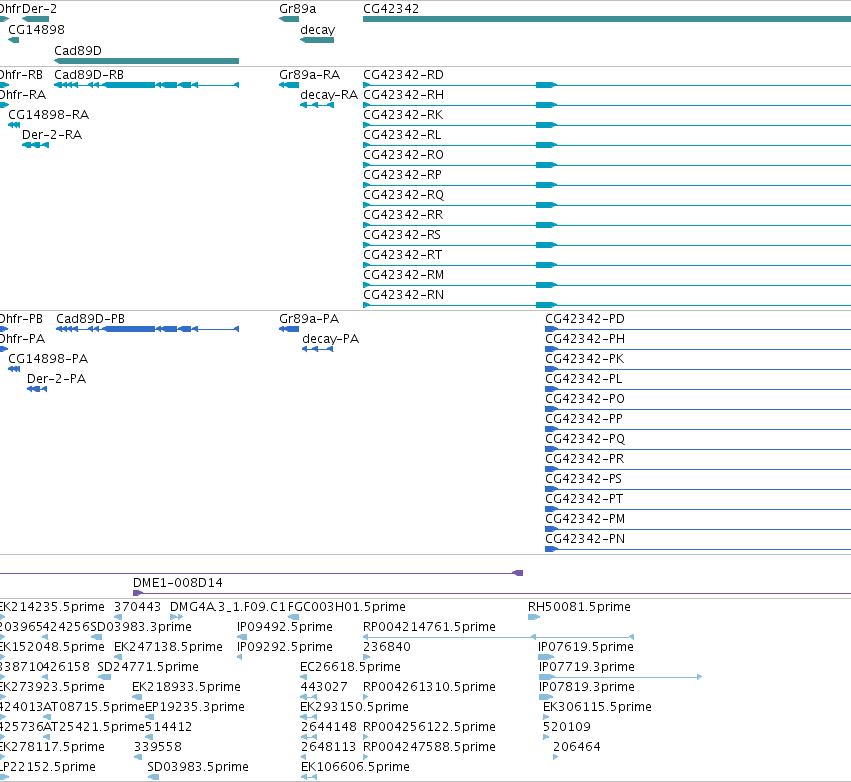Viewport: 851px width, 782px height.
Task: Select transcript CG42342-RK
Action: pos(403,115)
